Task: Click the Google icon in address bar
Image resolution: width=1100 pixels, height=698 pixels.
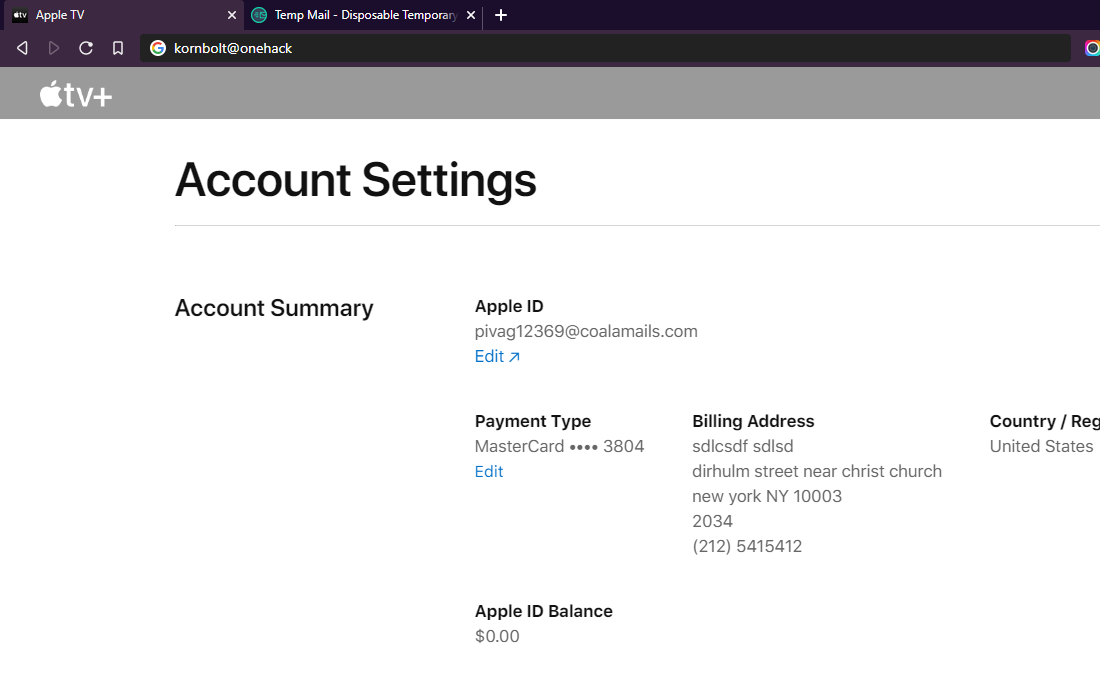Action: 158,48
